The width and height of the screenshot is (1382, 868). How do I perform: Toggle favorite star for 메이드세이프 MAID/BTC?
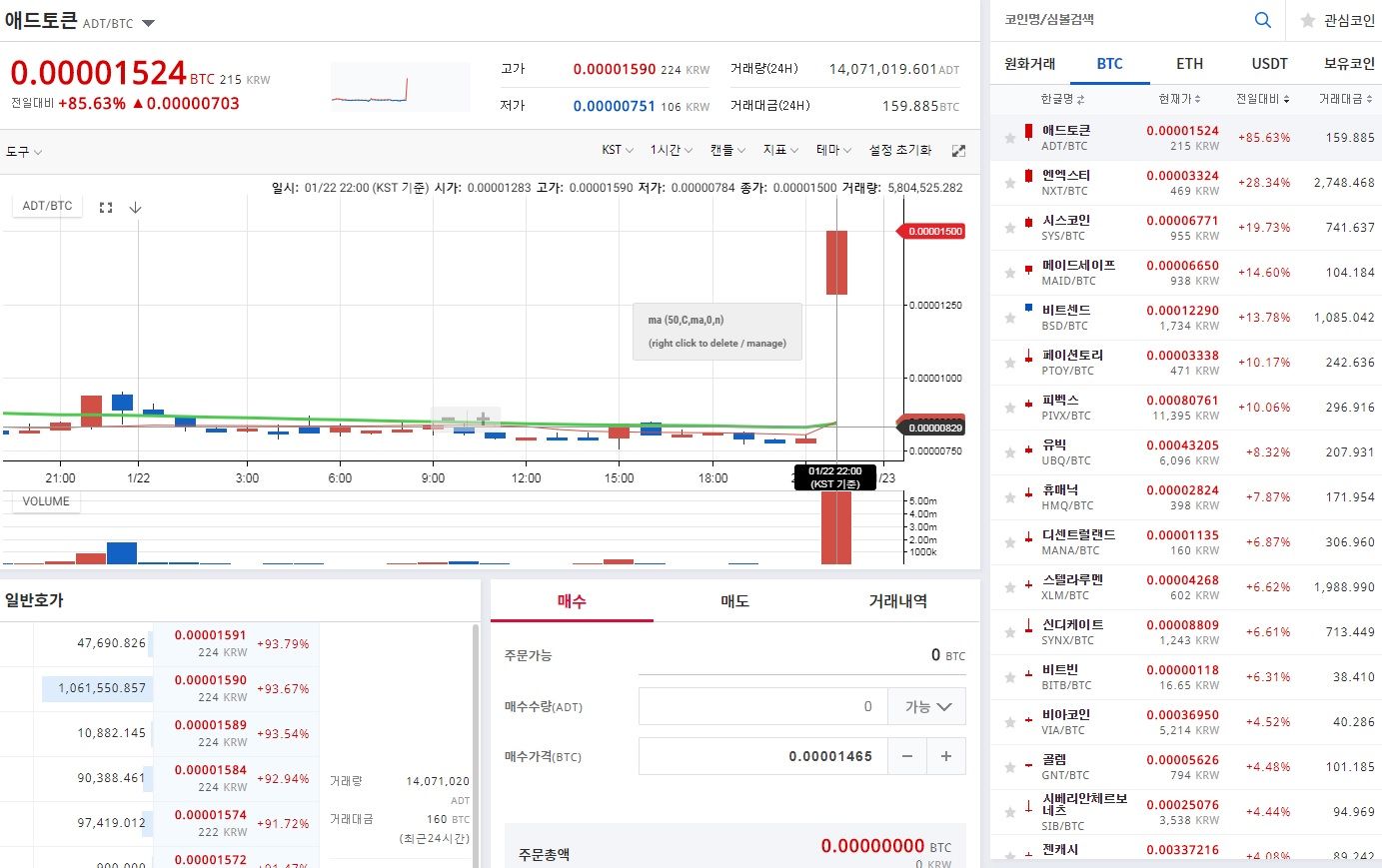point(1010,273)
